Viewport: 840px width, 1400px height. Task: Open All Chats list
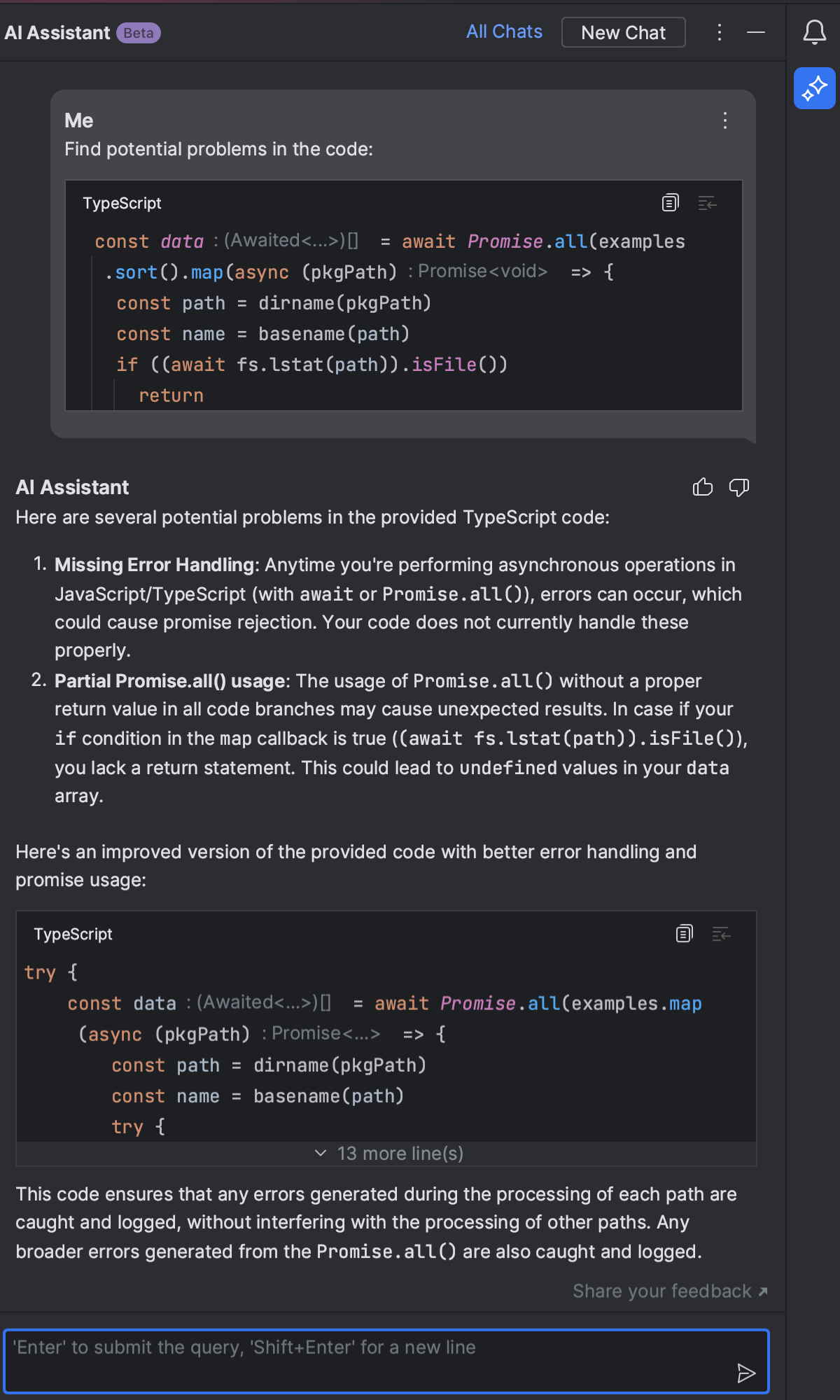point(504,32)
